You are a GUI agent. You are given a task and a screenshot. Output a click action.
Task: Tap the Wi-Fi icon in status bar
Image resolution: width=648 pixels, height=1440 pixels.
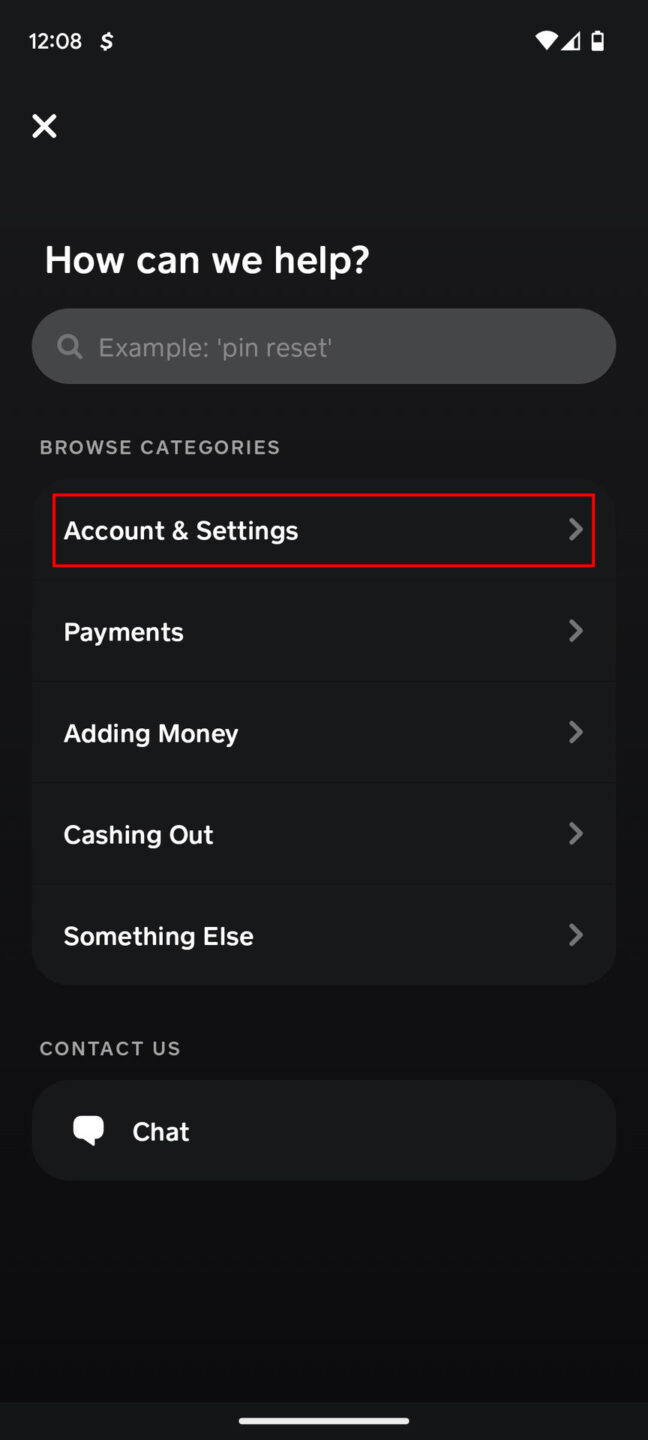(546, 41)
